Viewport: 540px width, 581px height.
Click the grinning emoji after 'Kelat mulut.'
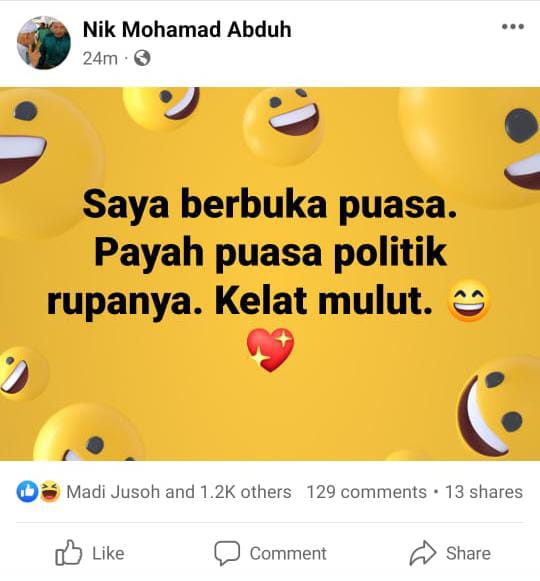pyautogui.click(x=469, y=301)
